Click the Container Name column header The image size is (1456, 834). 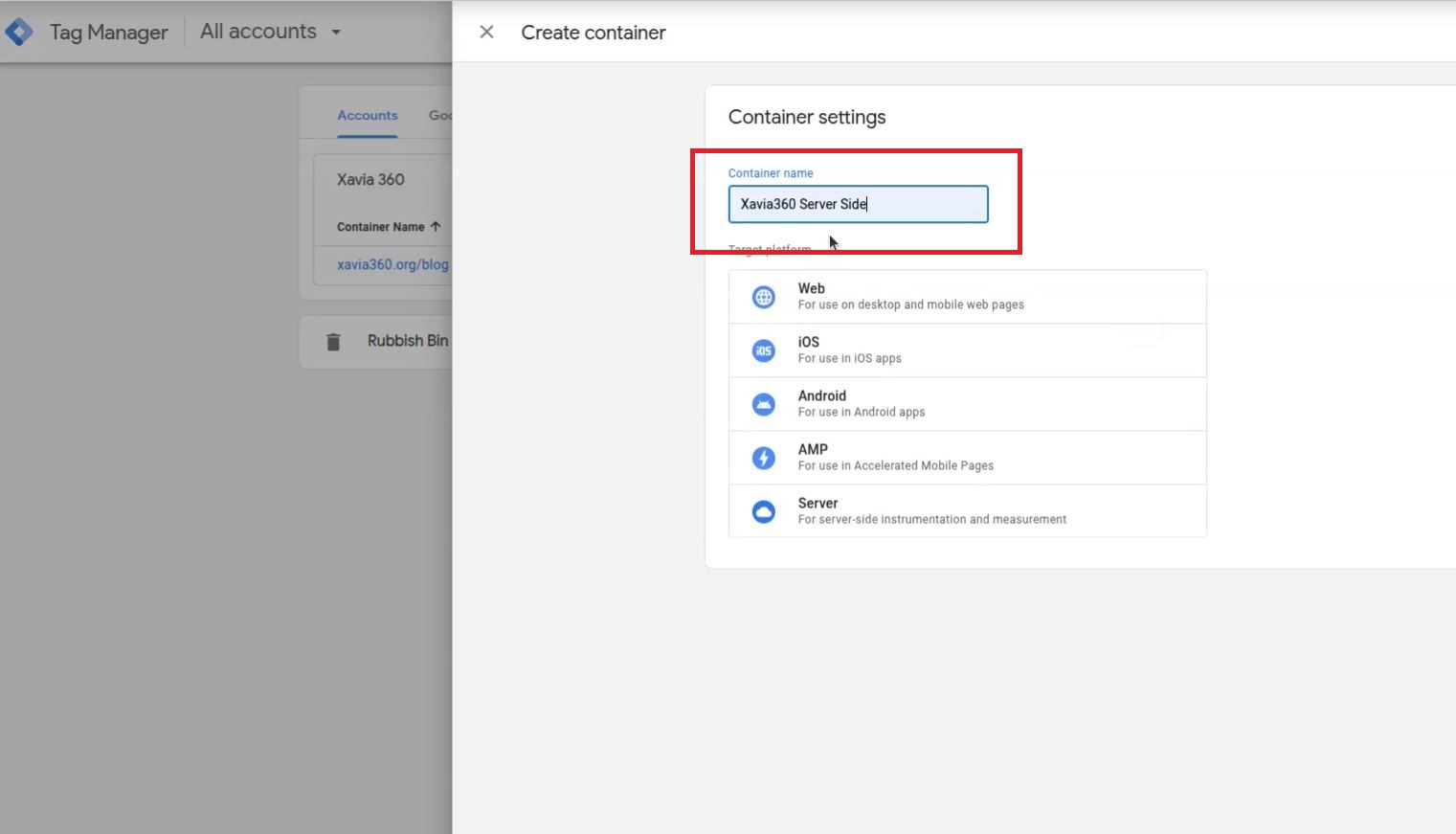(x=380, y=227)
